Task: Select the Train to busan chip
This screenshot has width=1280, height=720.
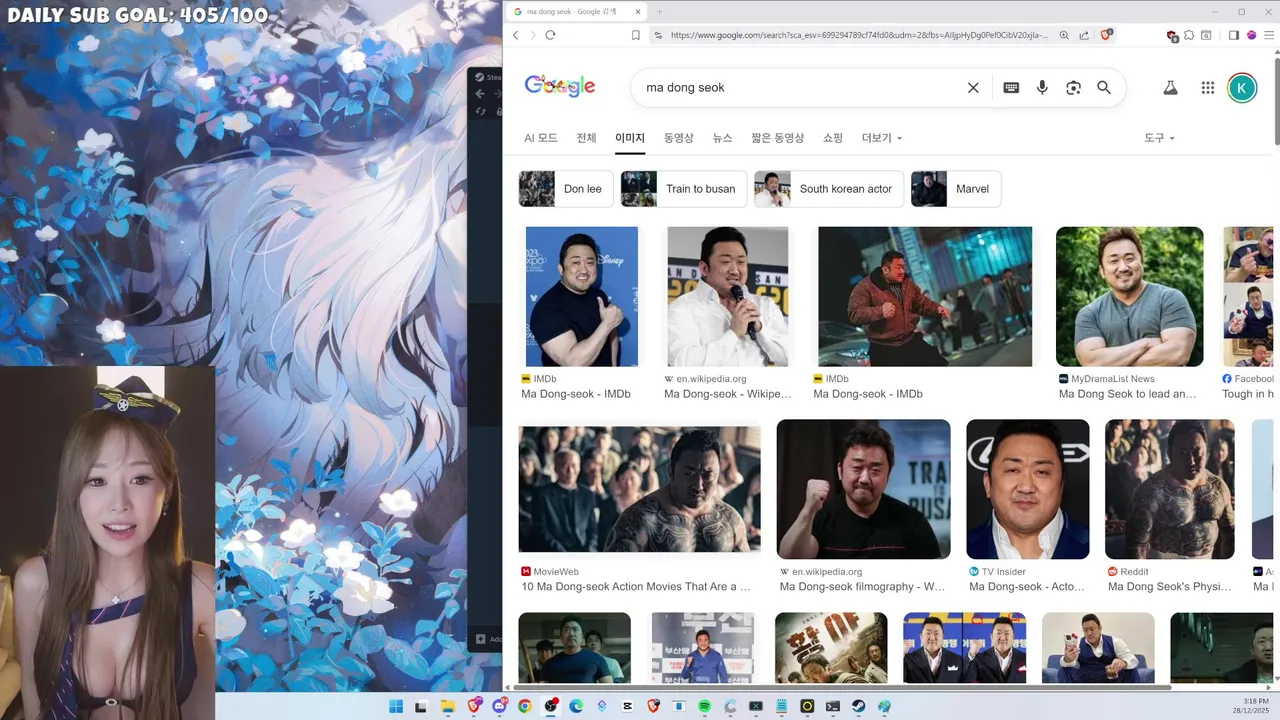Action: pyautogui.click(x=684, y=189)
